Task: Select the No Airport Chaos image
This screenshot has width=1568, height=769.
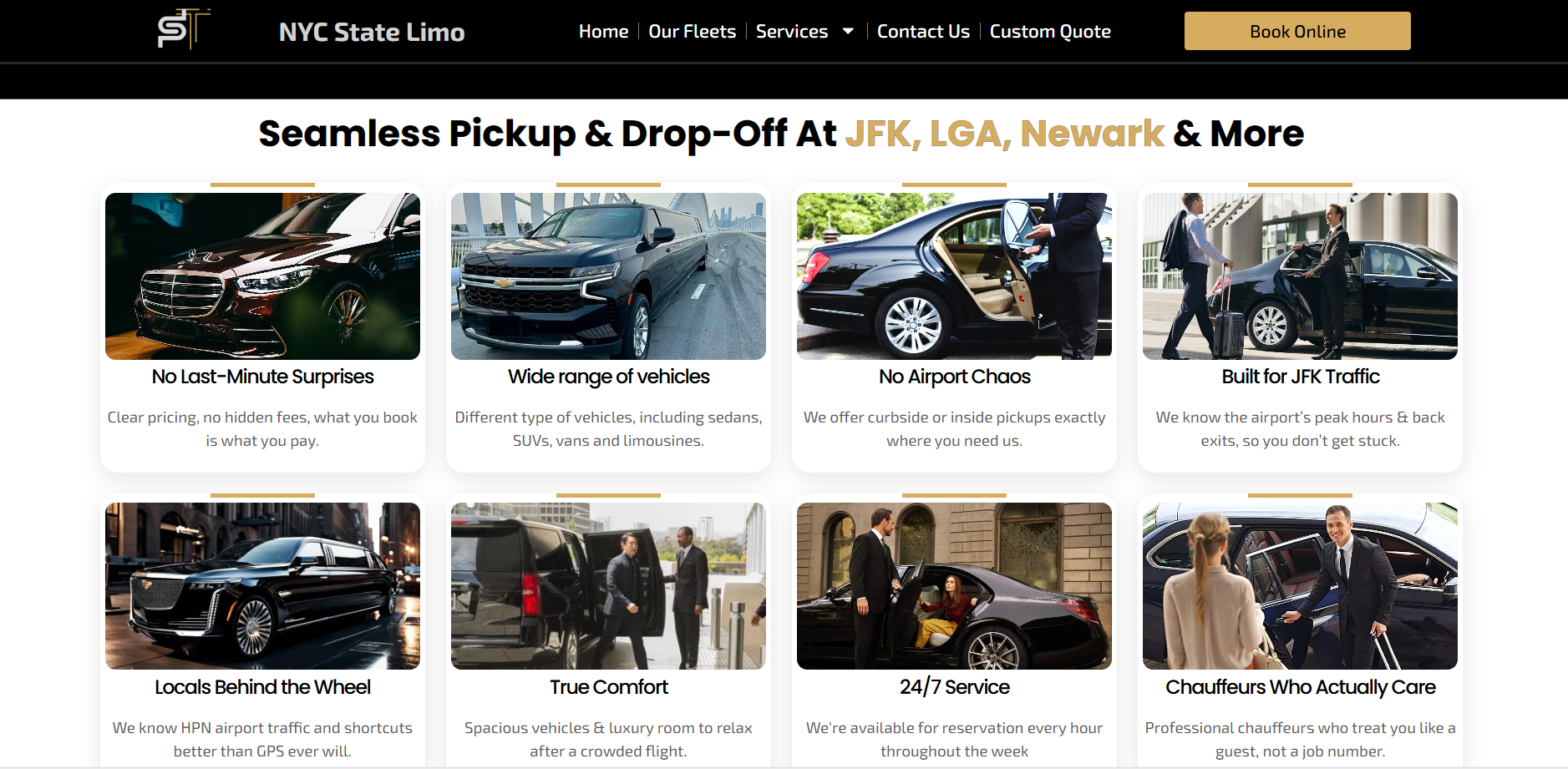Action: (954, 276)
